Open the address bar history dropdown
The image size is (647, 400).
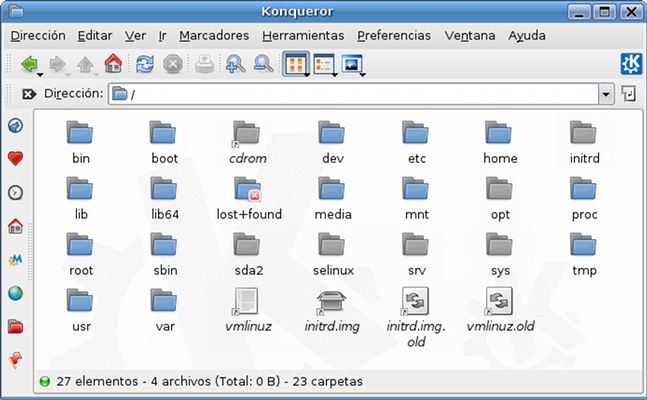point(606,94)
